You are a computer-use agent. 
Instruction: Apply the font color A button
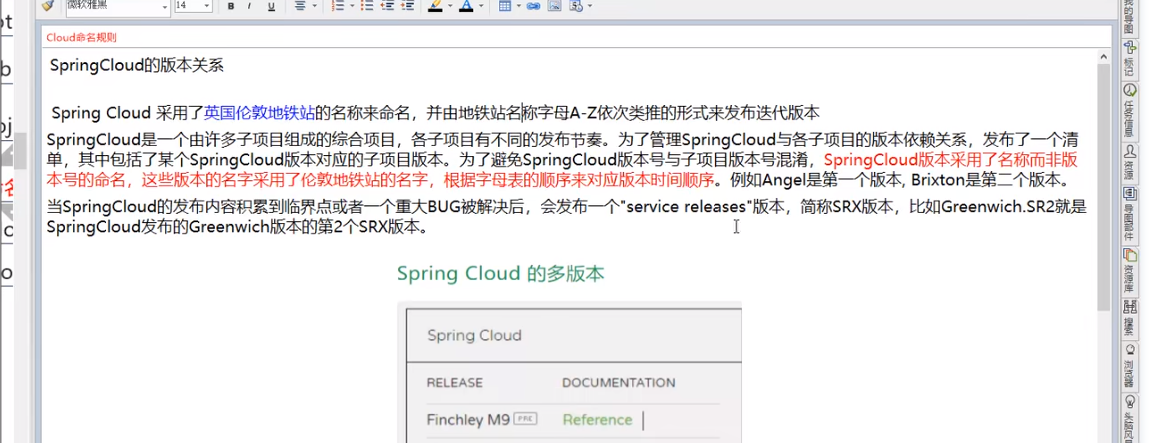(x=466, y=7)
